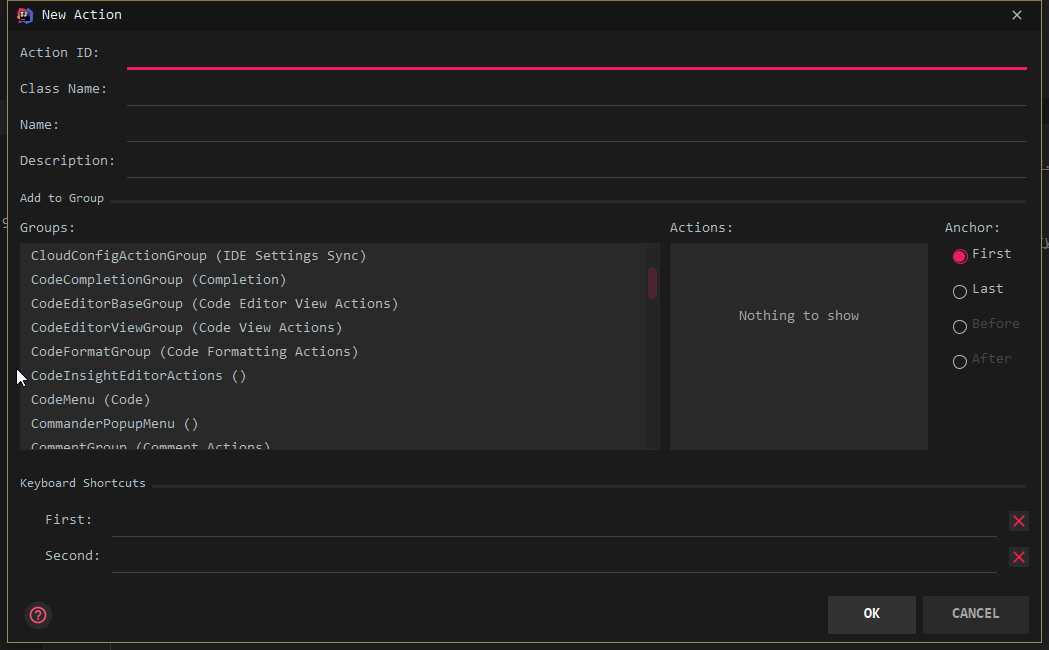This screenshot has width=1049, height=650.
Task: Click the OK button
Action: click(x=870, y=614)
